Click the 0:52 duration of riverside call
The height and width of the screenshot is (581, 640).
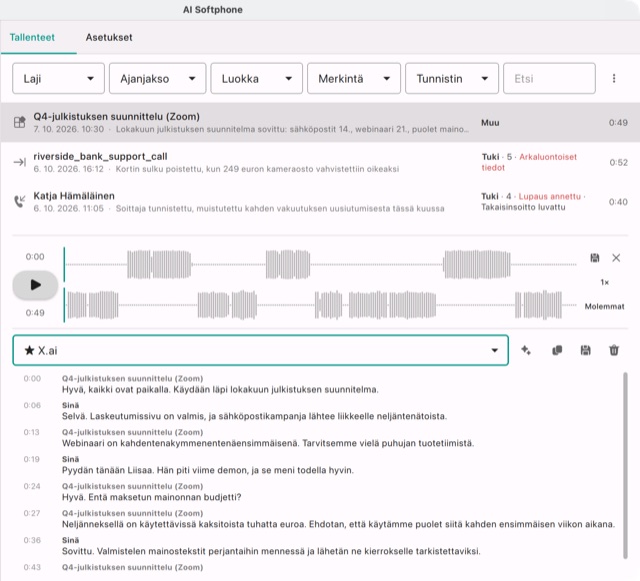pos(618,163)
